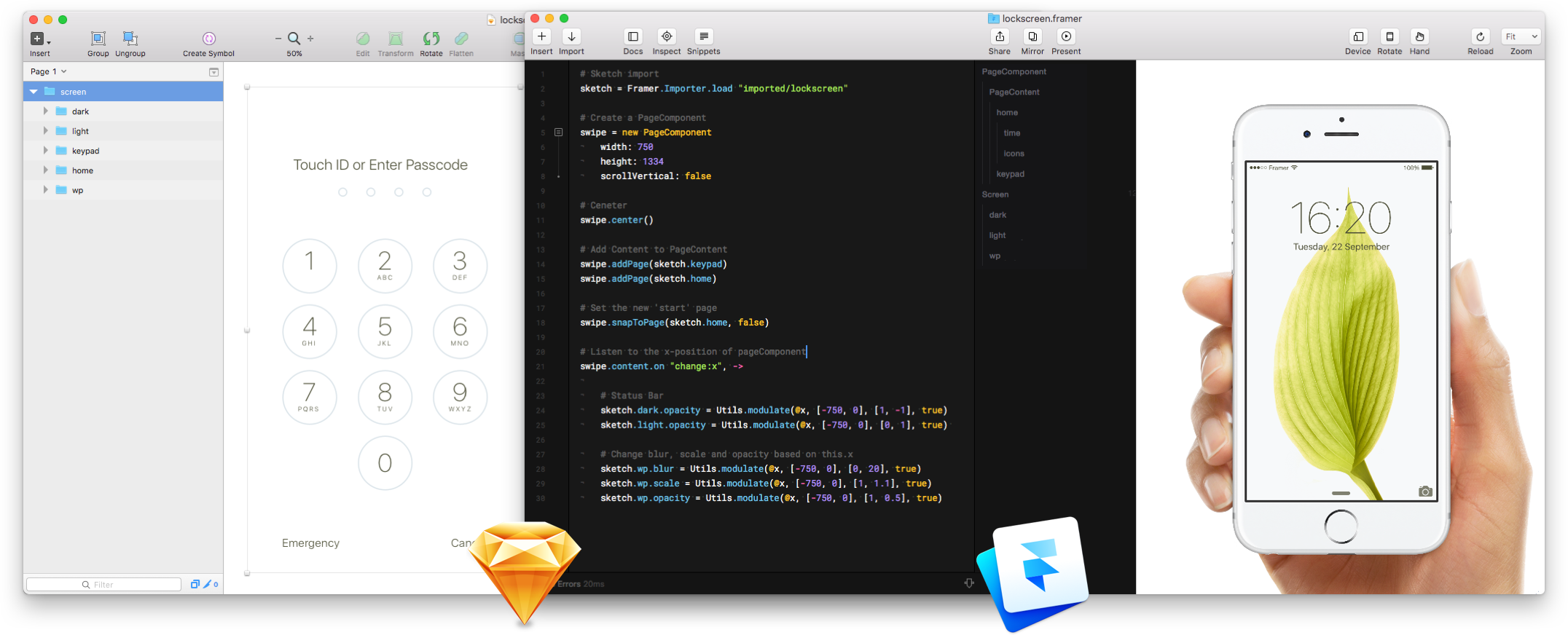Image resolution: width=1568 pixels, height=635 pixels.
Task: Click the Docs icon in Framer toolbar
Action: pos(632,37)
